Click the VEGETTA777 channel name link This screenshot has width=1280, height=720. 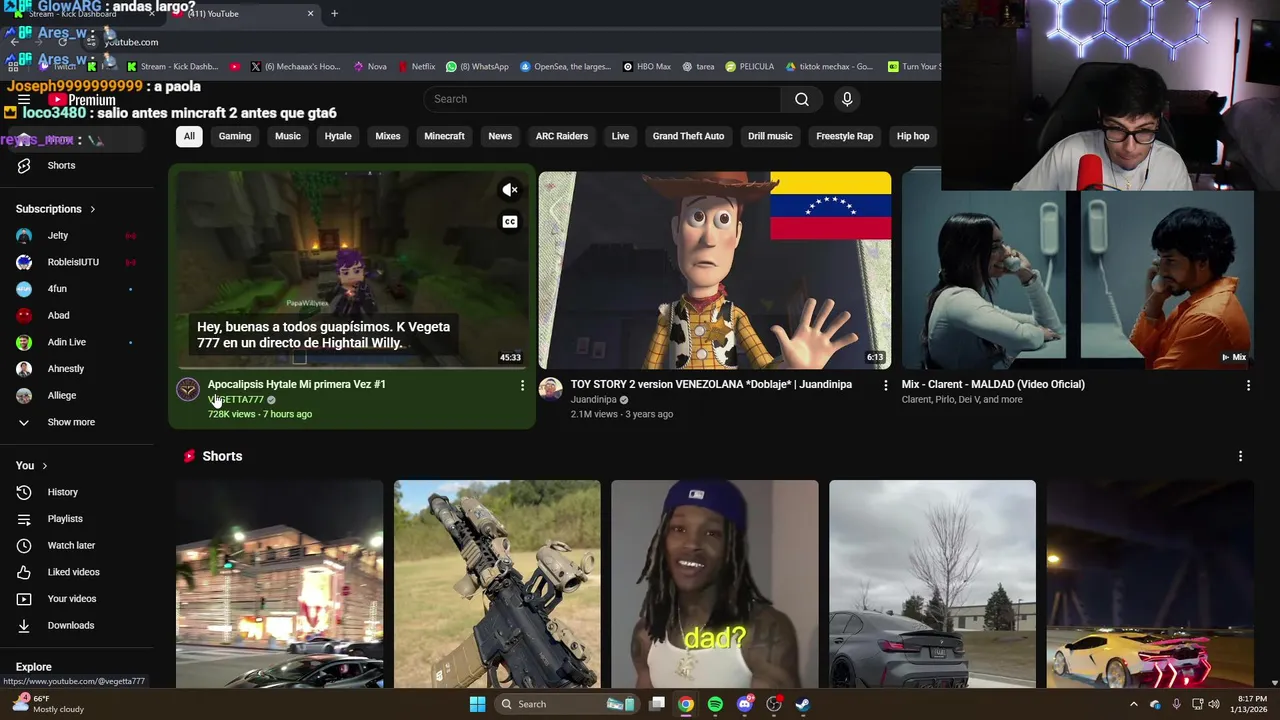(x=236, y=400)
